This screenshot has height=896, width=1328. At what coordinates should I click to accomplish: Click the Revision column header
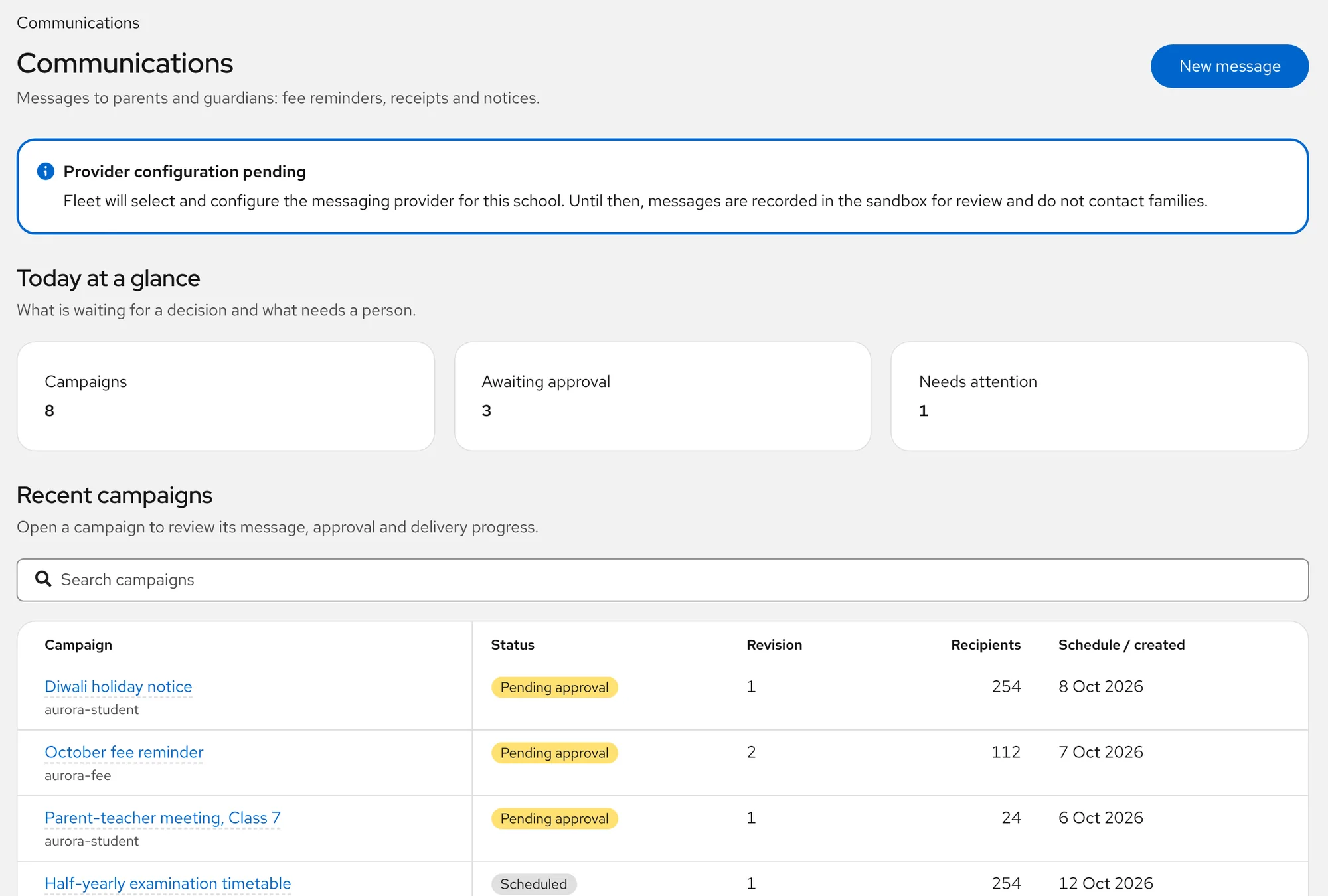click(x=774, y=645)
